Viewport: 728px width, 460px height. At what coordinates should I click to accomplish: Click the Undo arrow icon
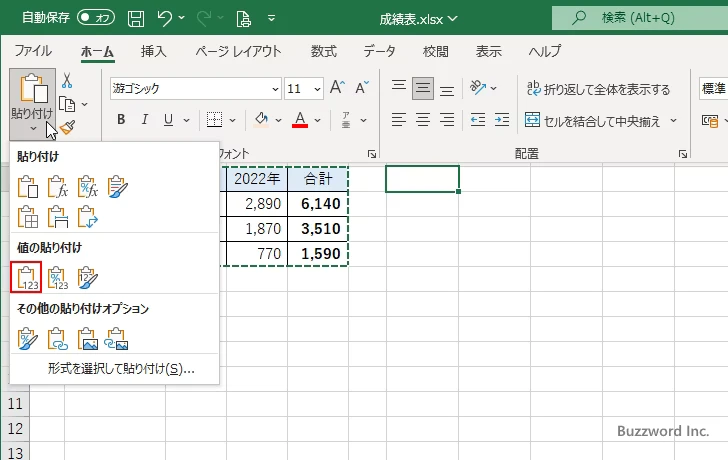click(164, 18)
